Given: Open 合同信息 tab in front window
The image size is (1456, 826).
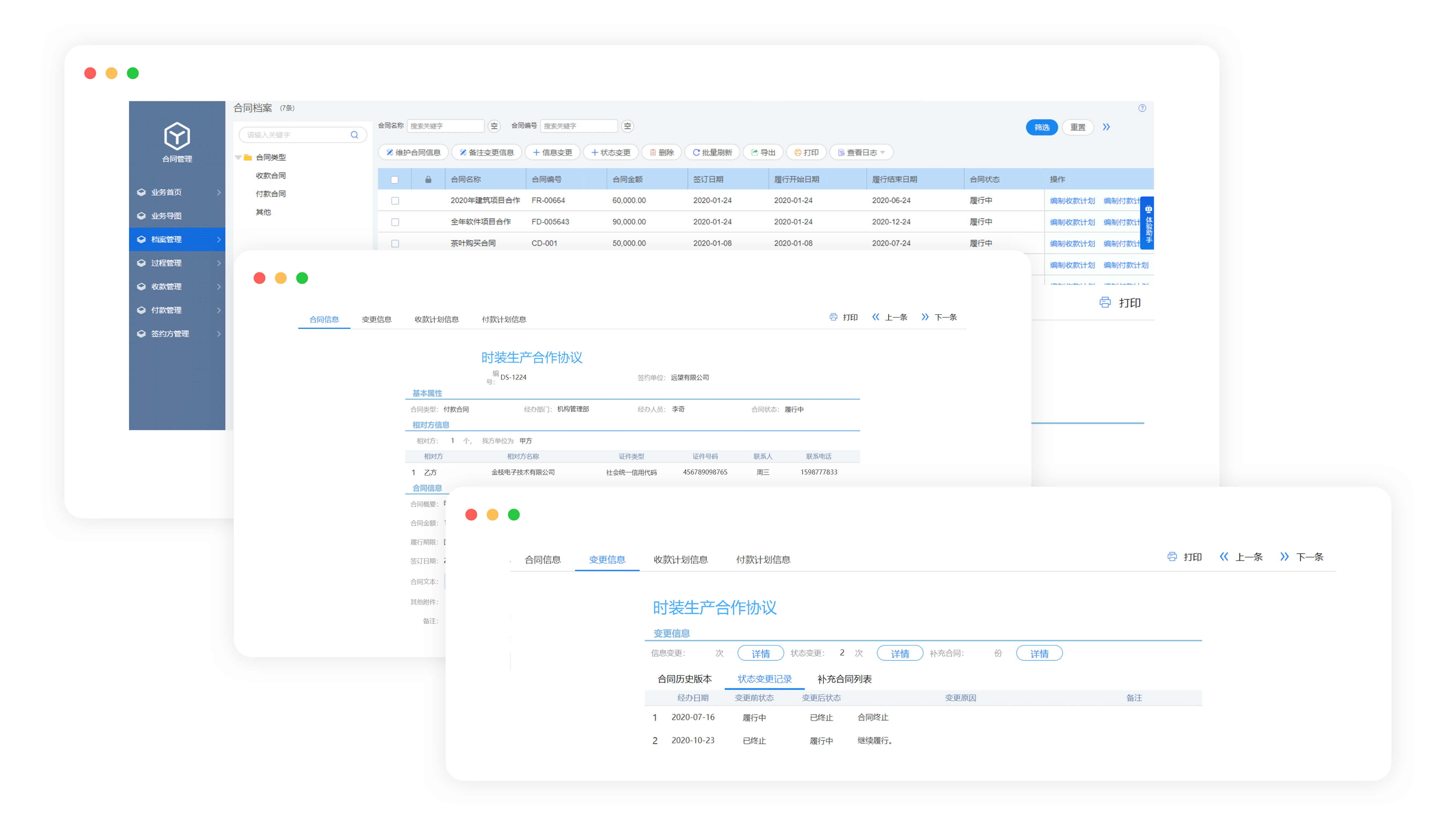Looking at the screenshot, I should (543, 560).
